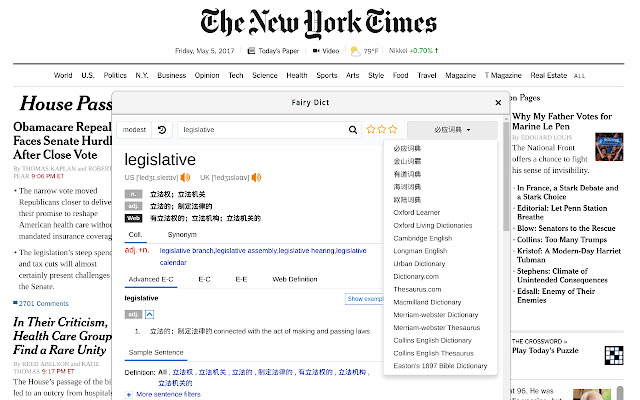Open the Business section in navigation

[x=171, y=76]
